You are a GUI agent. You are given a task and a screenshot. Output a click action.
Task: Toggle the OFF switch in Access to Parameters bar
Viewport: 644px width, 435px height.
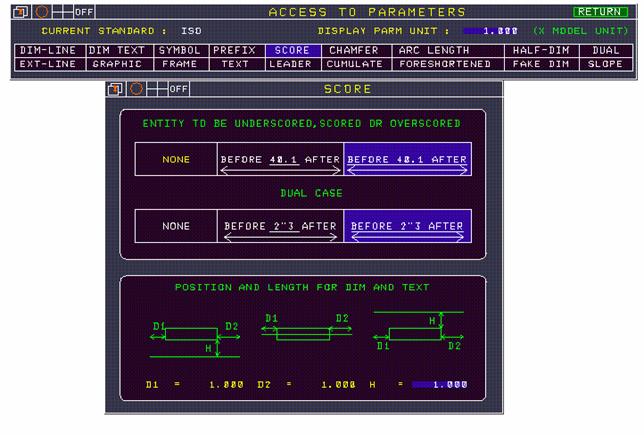[84, 12]
